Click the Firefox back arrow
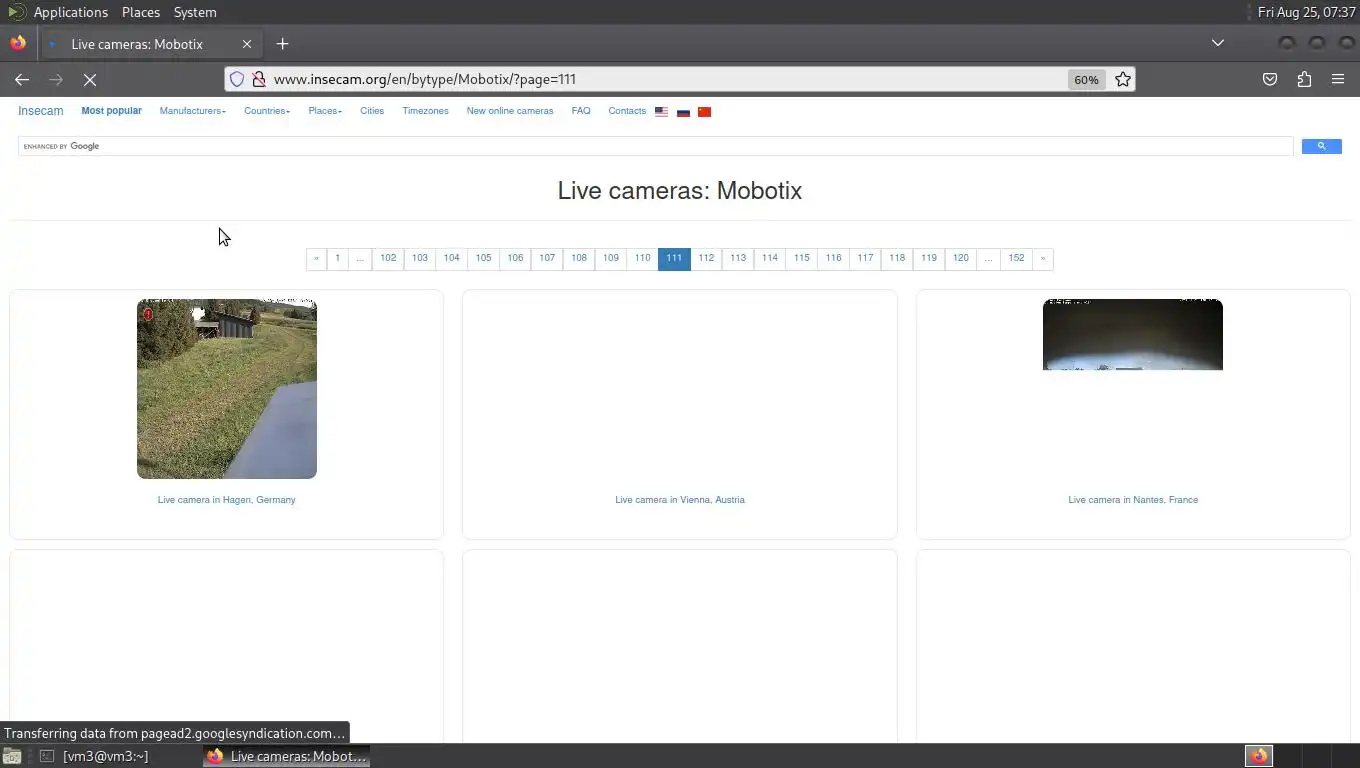Screen dimensions: 1360x768 coord(22,79)
